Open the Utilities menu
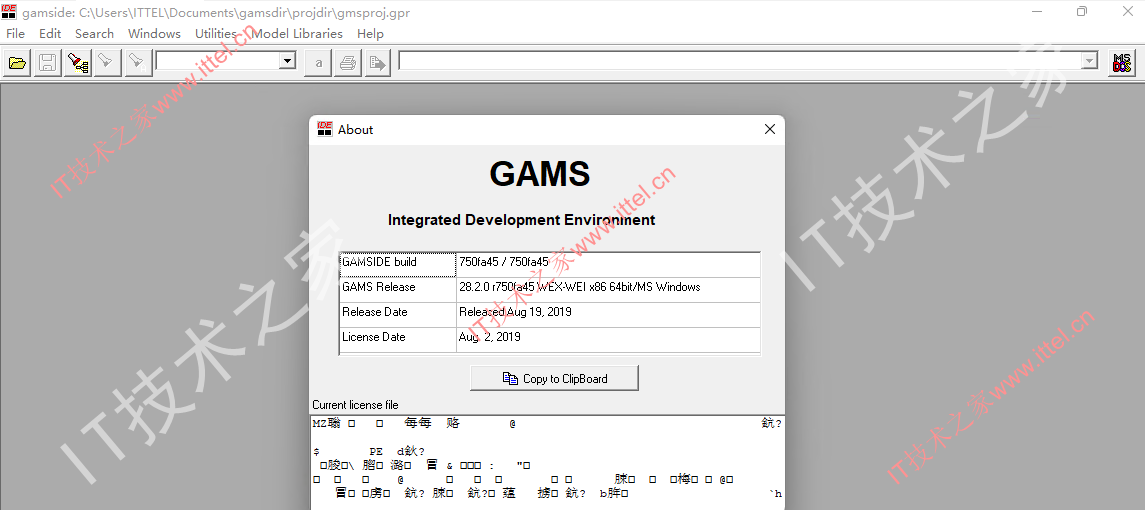Viewport: 1145px width, 510px height. pos(215,34)
